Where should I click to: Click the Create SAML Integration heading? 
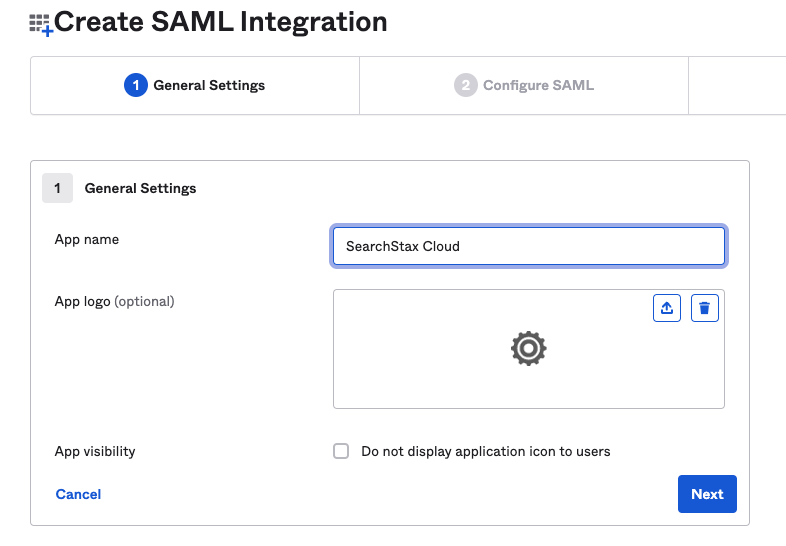221,23
